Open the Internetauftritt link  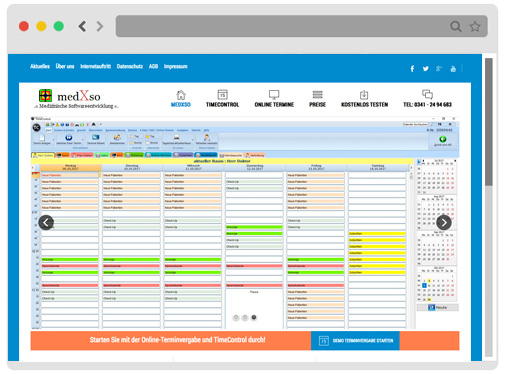click(95, 66)
